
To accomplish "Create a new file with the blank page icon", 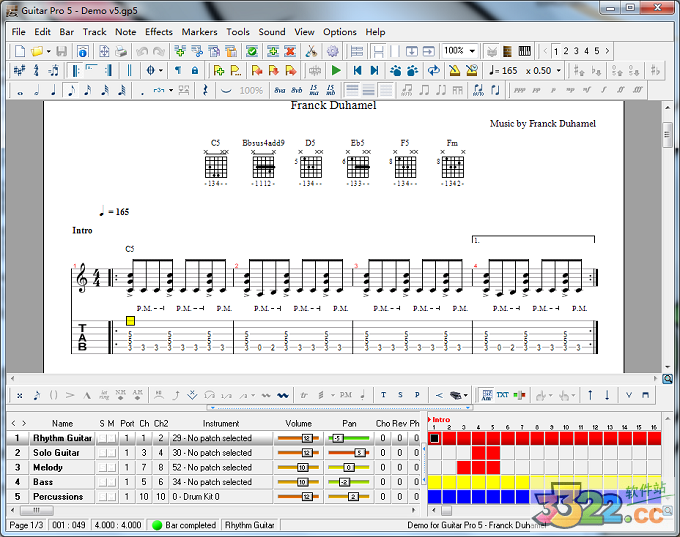I will (x=20, y=51).
